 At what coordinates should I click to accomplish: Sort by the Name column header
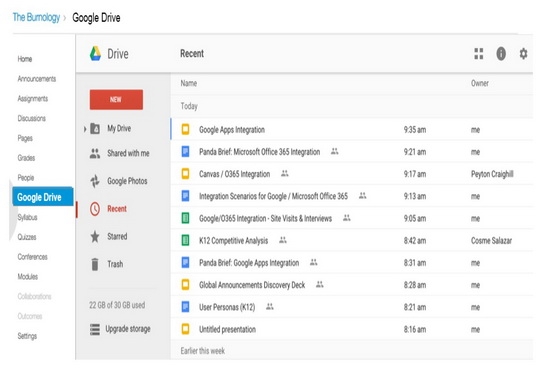pos(189,83)
